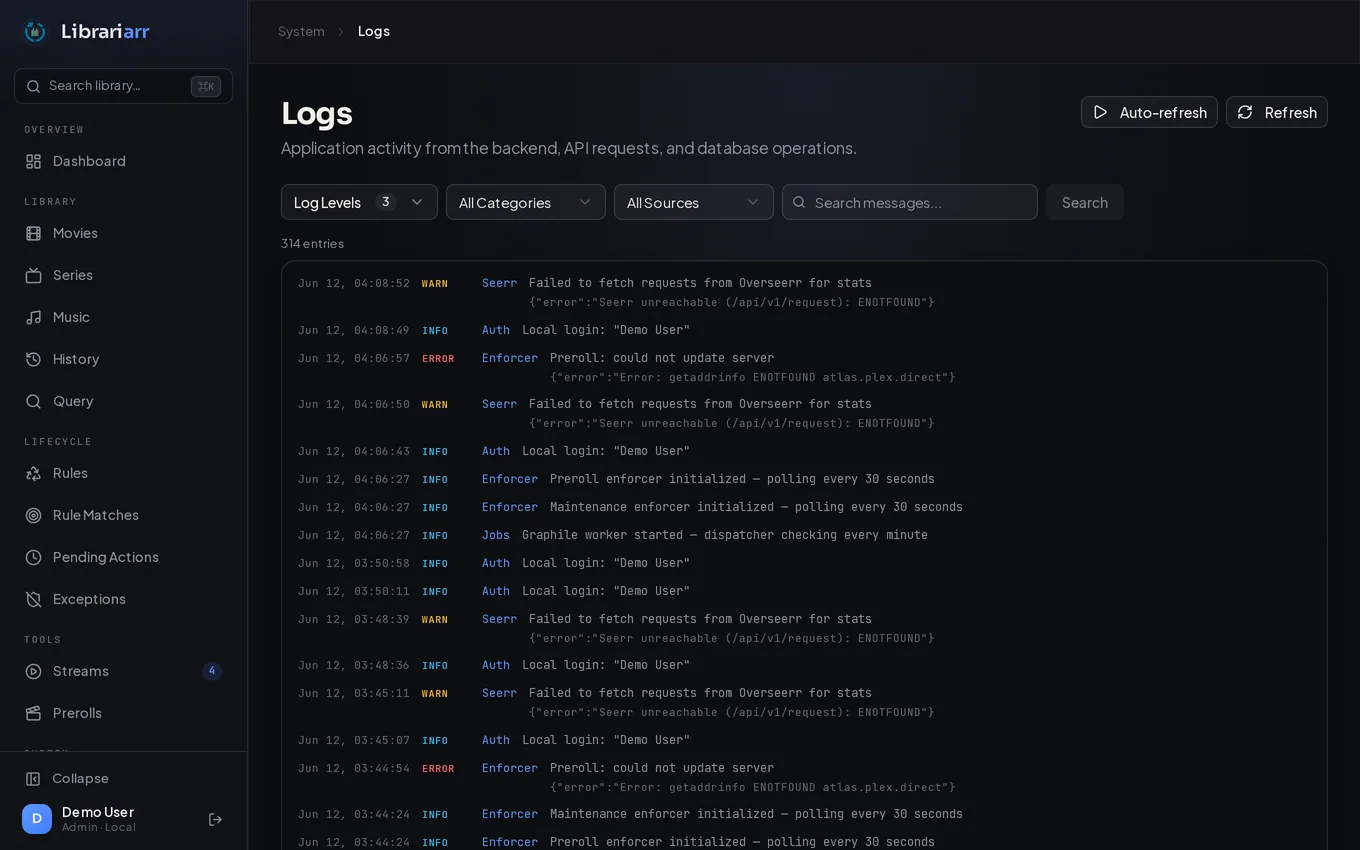Go to Movies in the sidebar
The image size is (1360, 850).
123,233
